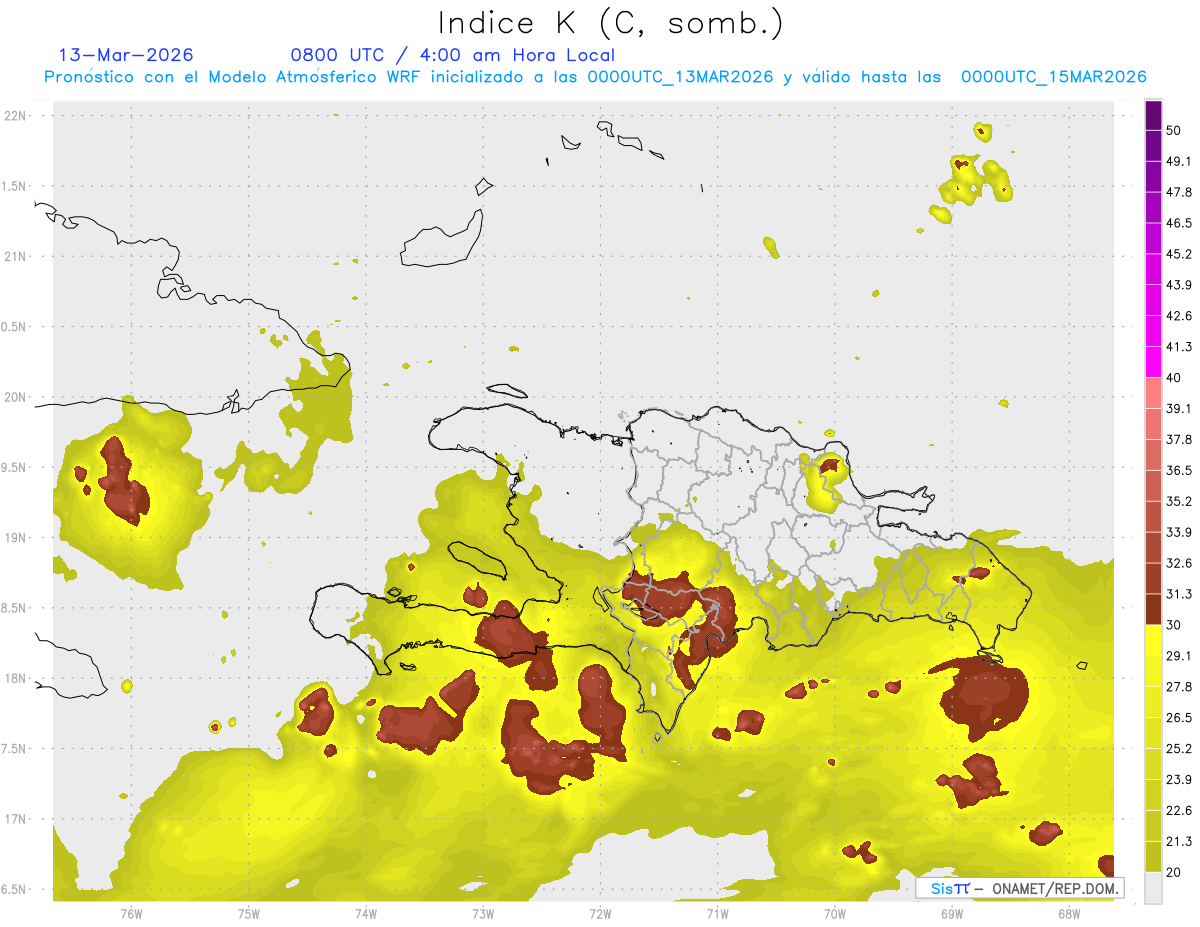Click the latitude axis label "18N"

pos(16,678)
